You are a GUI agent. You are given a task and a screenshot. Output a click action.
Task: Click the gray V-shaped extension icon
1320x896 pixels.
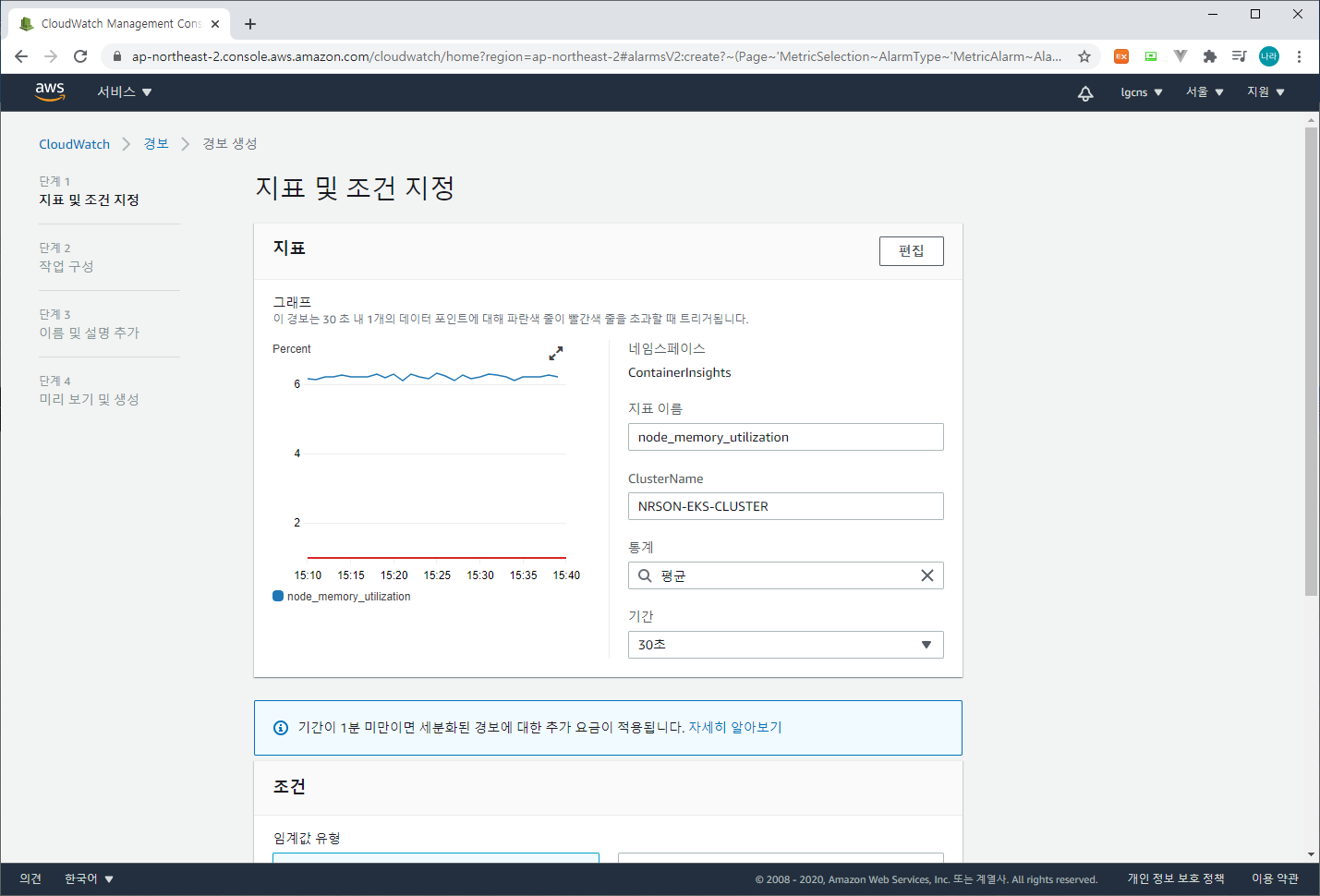pyautogui.click(x=1181, y=56)
